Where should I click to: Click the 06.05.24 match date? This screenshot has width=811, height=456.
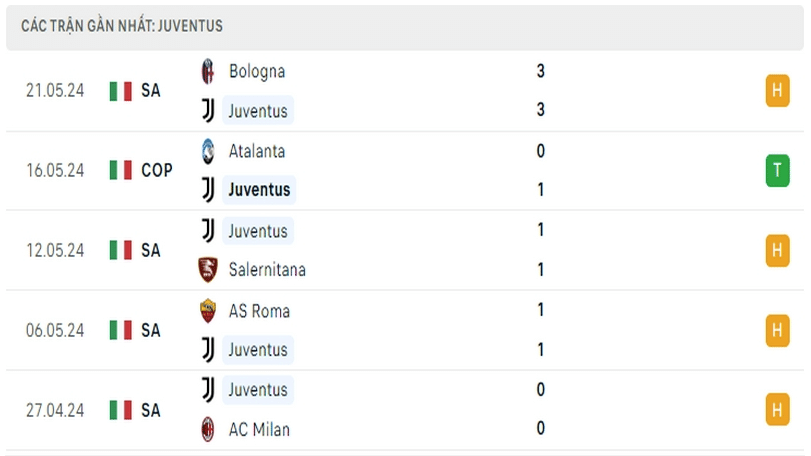55,330
